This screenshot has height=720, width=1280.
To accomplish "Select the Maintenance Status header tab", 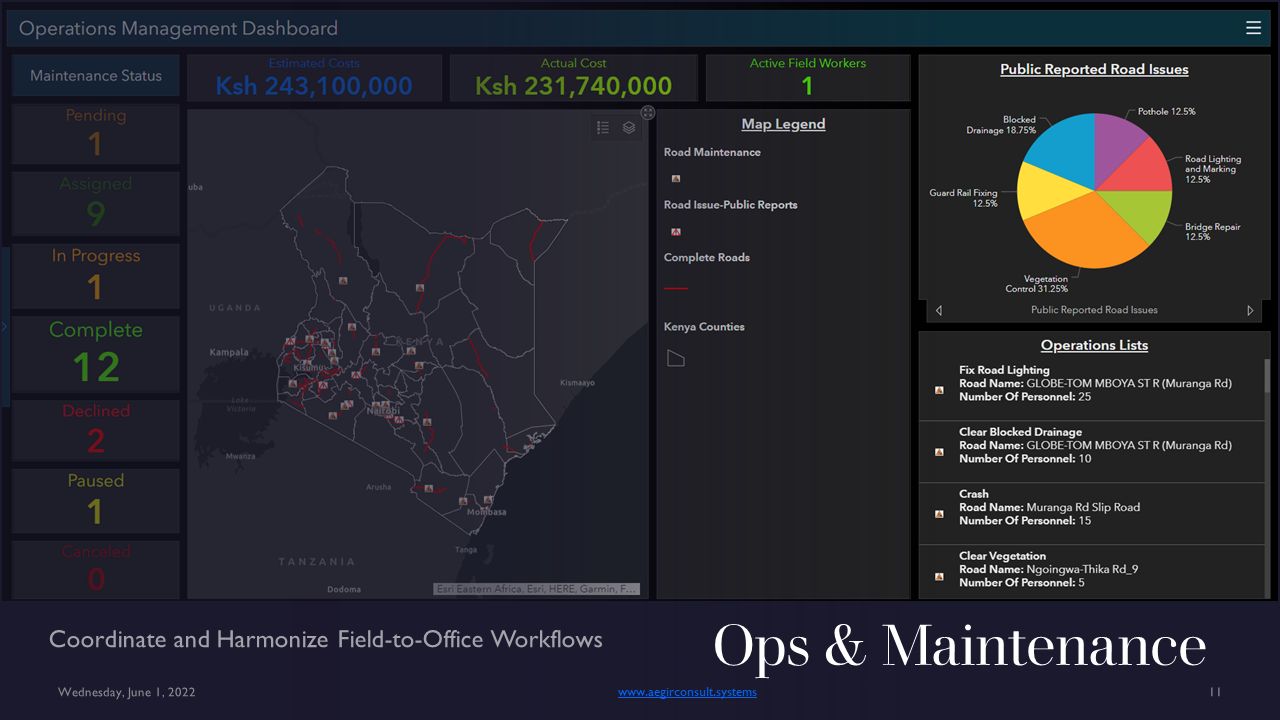I will (x=95, y=75).
